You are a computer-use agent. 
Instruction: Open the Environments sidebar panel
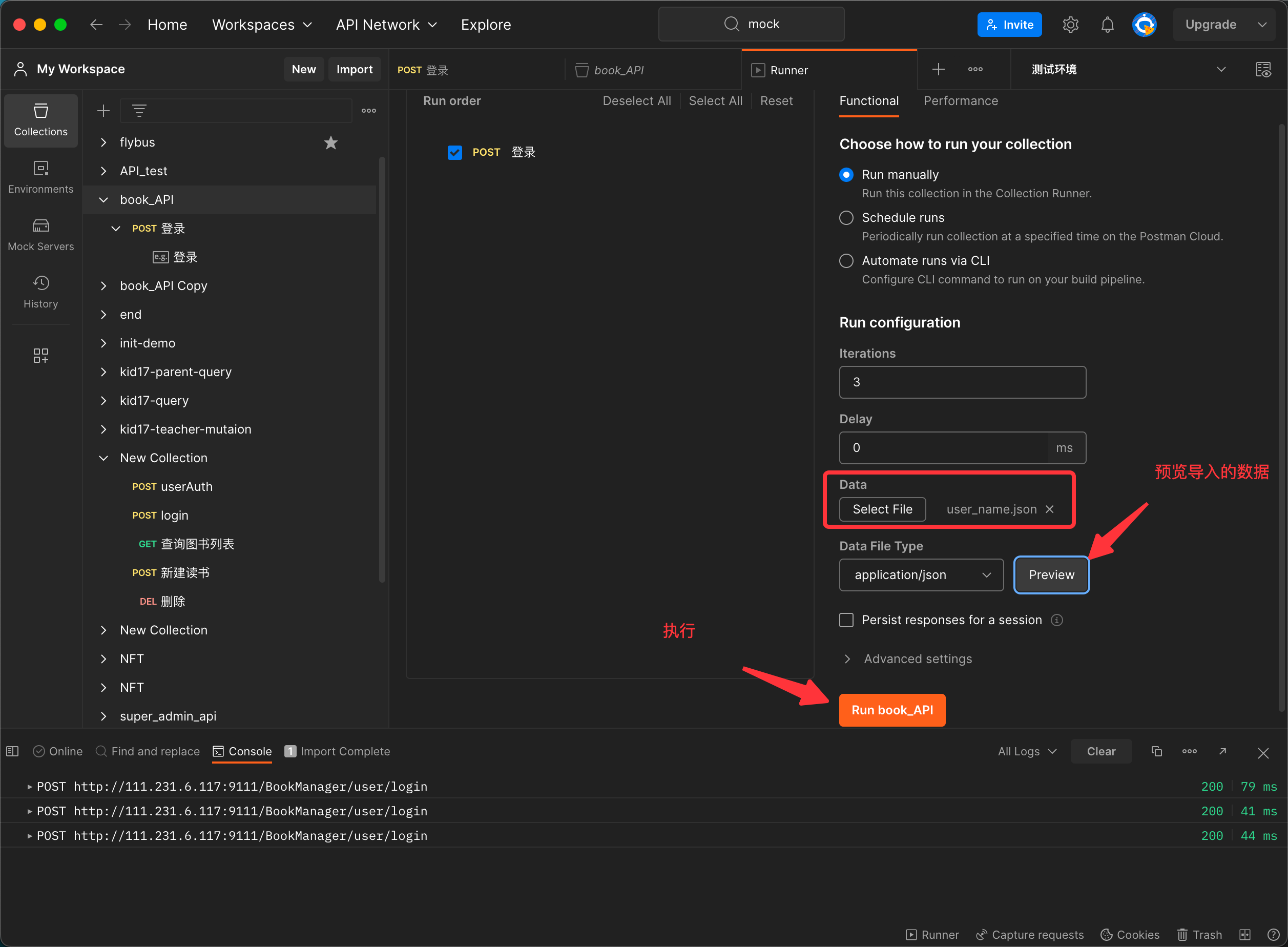tap(40, 177)
